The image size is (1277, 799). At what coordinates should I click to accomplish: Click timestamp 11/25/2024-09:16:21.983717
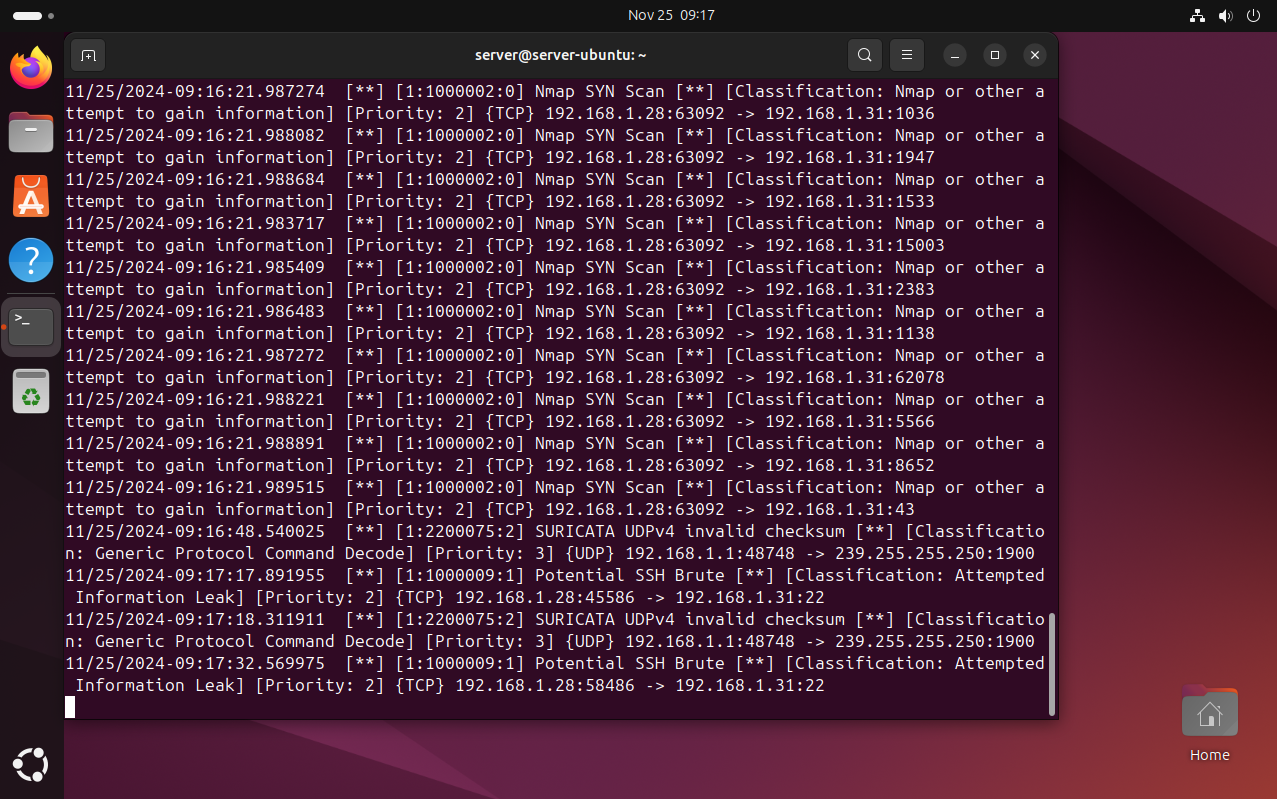(195, 223)
